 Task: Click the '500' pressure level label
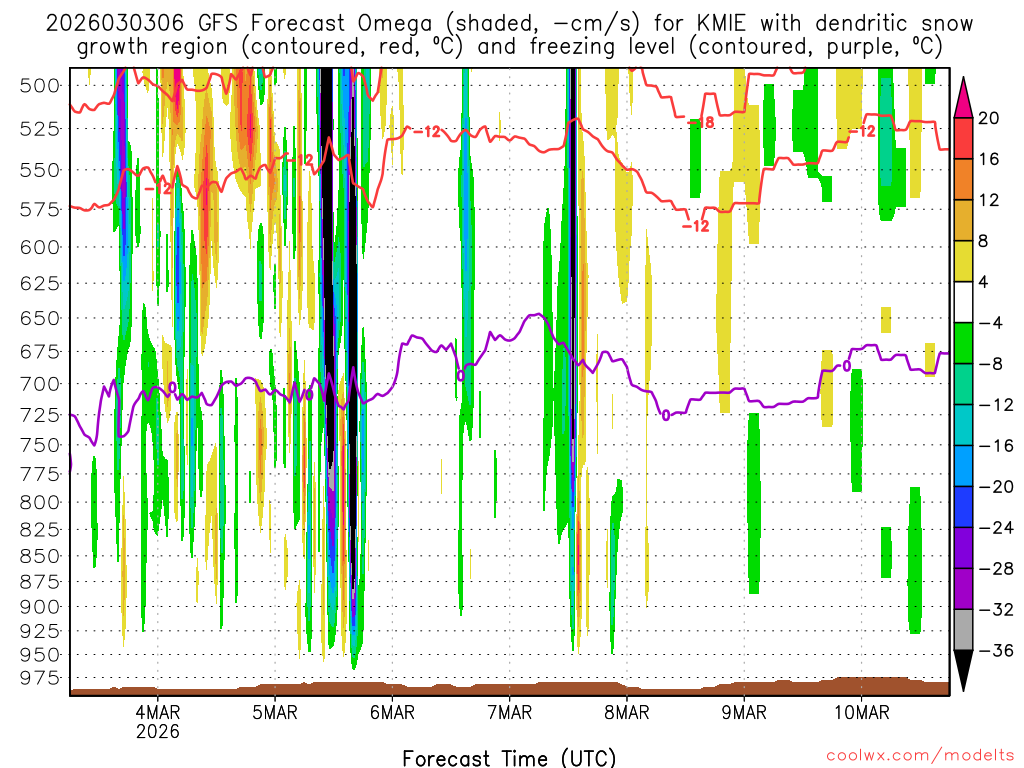(x=40, y=86)
